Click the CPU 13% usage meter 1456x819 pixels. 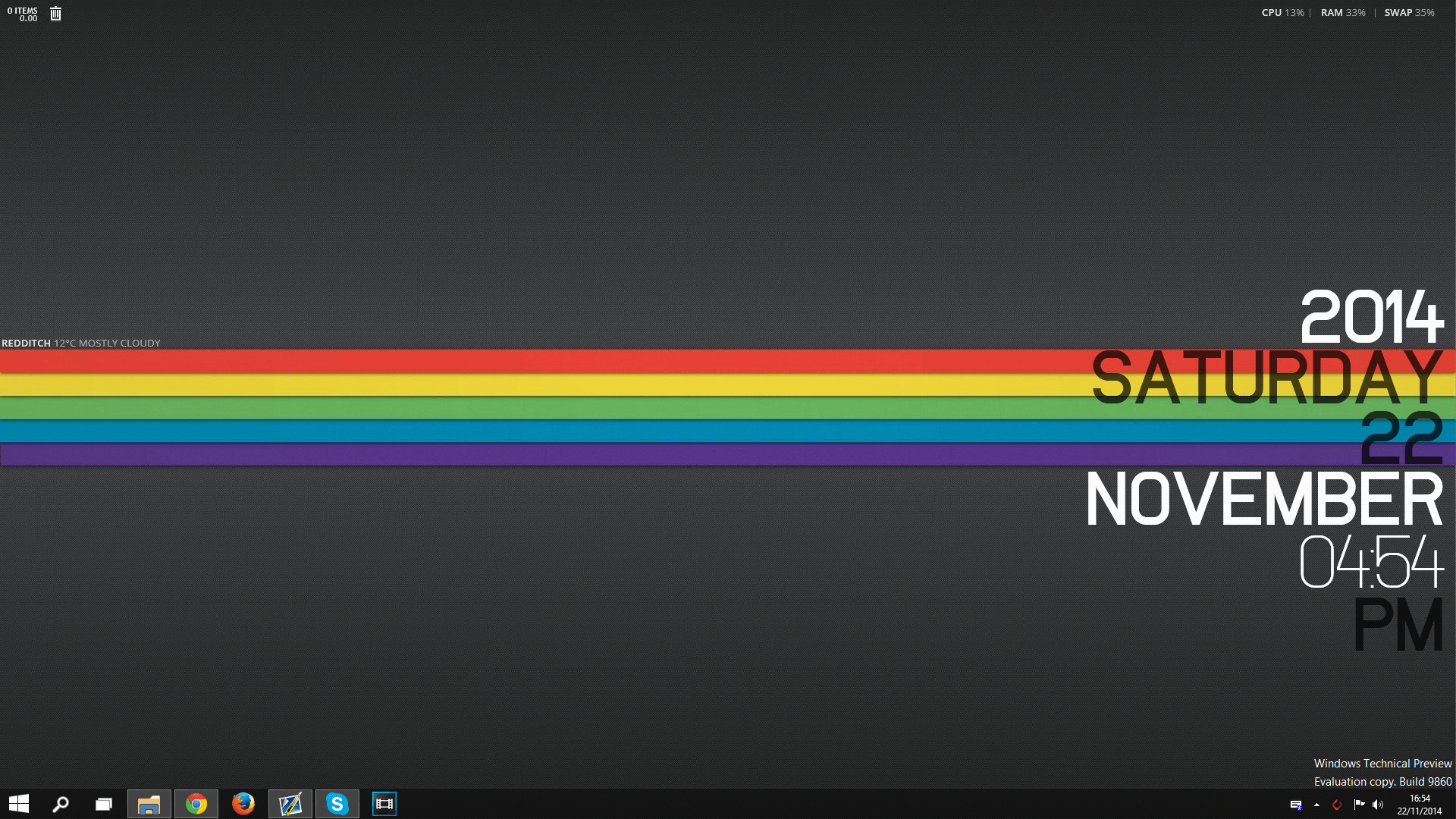[x=1282, y=12]
